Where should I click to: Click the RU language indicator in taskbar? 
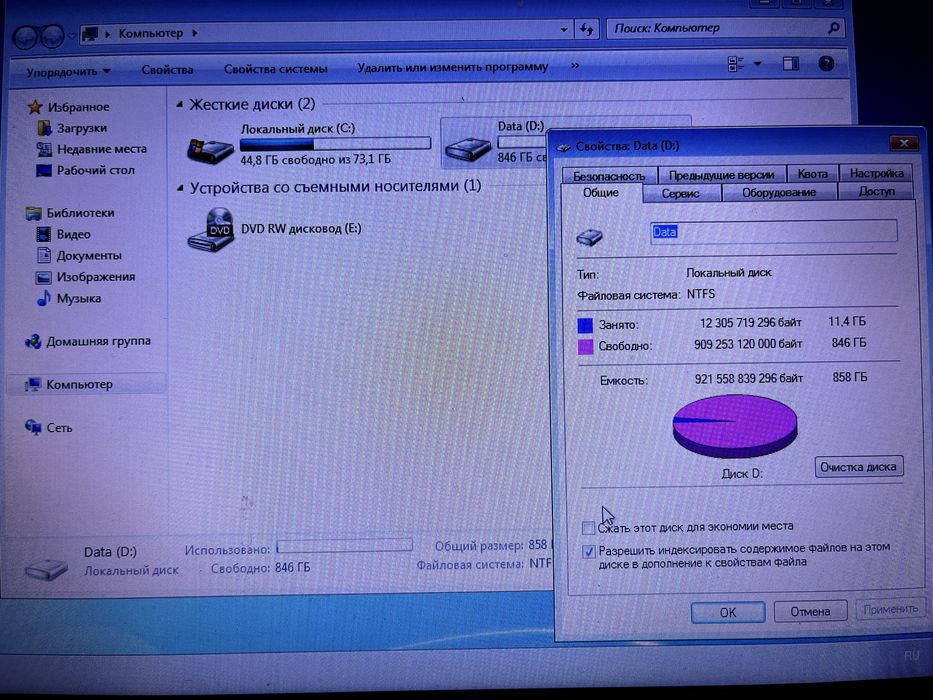click(x=911, y=655)
